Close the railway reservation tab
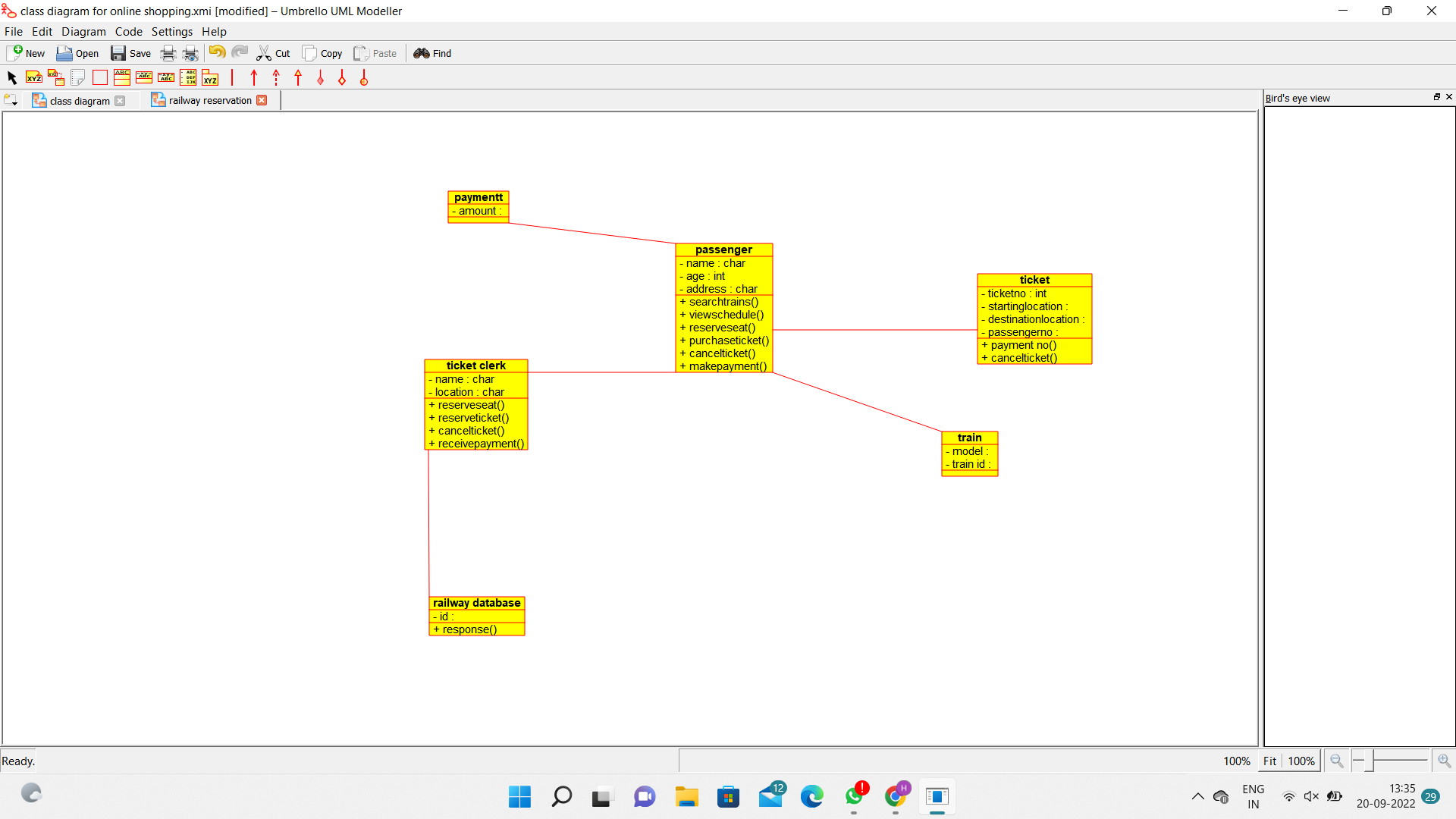The image size is (1456, 819). click(262, 99)
